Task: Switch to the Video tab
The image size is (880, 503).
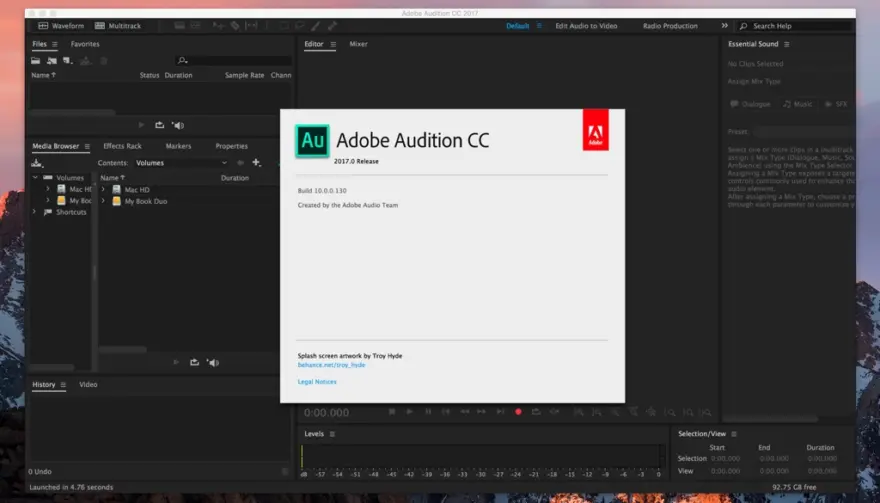Action: pyautogui.click(x=88, y=385)
